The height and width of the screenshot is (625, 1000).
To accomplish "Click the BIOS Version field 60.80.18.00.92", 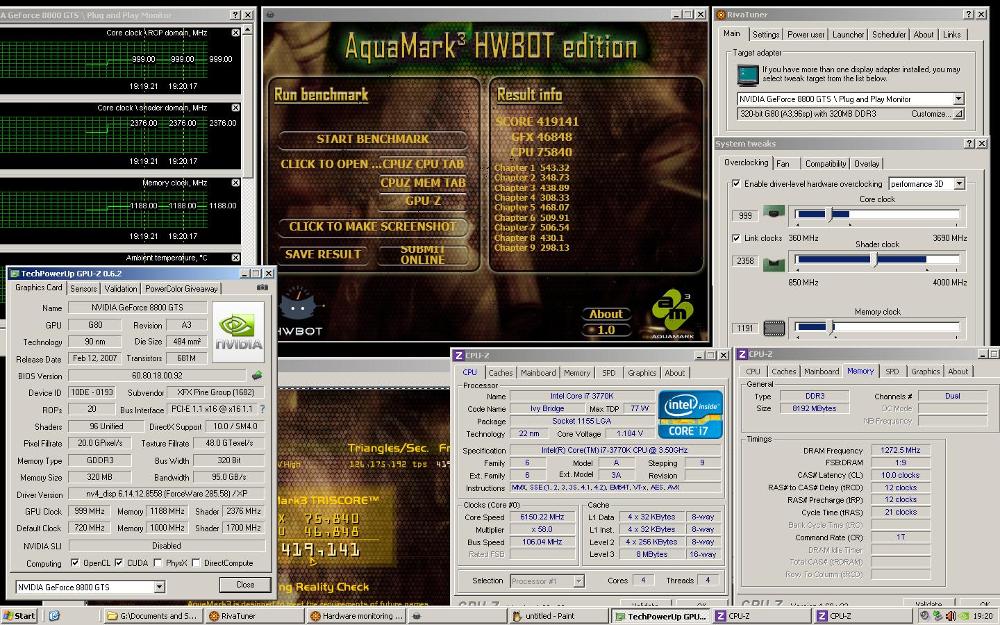I will pos(157,376).
